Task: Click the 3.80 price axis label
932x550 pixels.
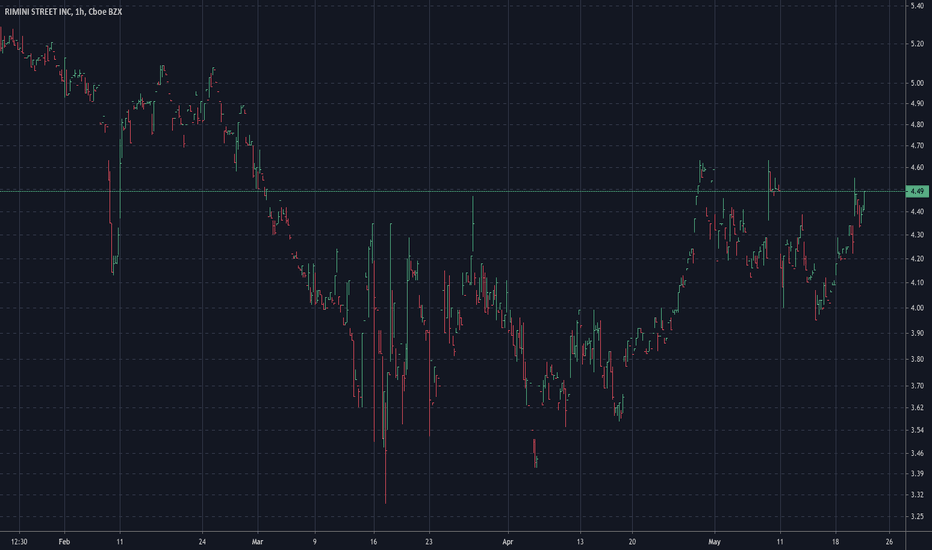Action: (917, 359)
